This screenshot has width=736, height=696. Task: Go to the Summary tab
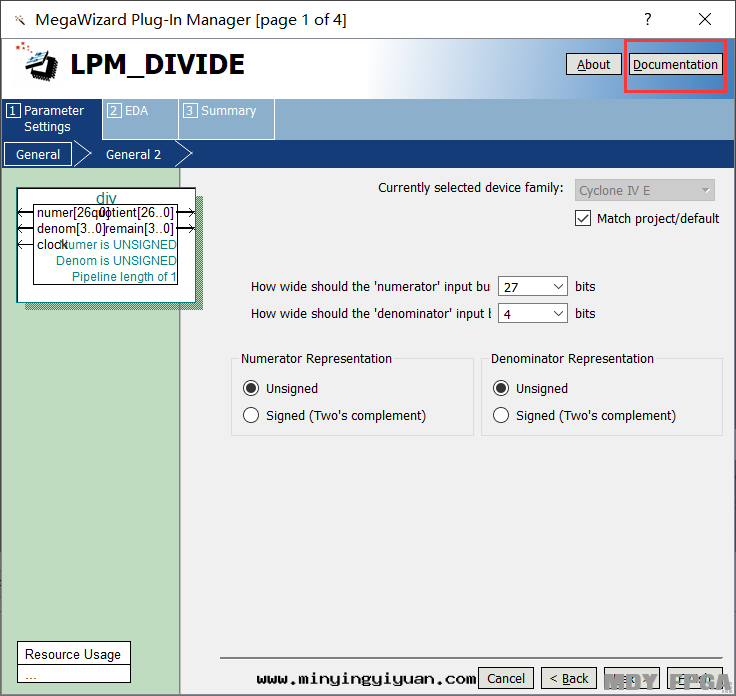pos(227,111)
